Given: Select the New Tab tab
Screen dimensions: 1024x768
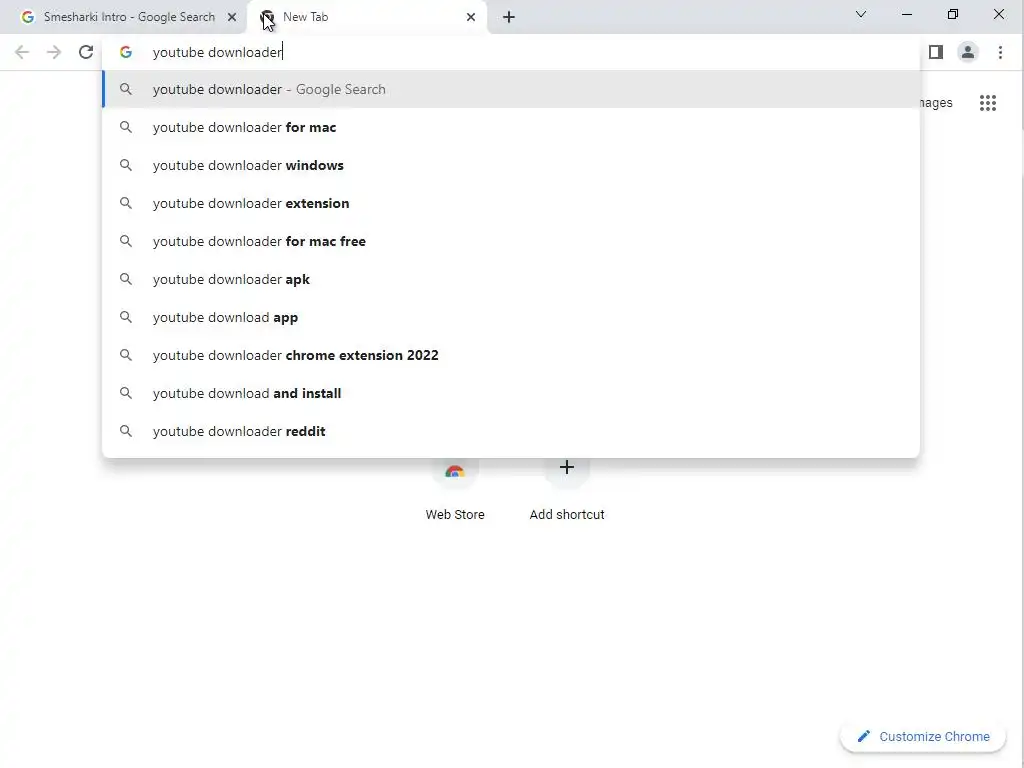Looking at the screenshot, I should [x=367, y=17].
